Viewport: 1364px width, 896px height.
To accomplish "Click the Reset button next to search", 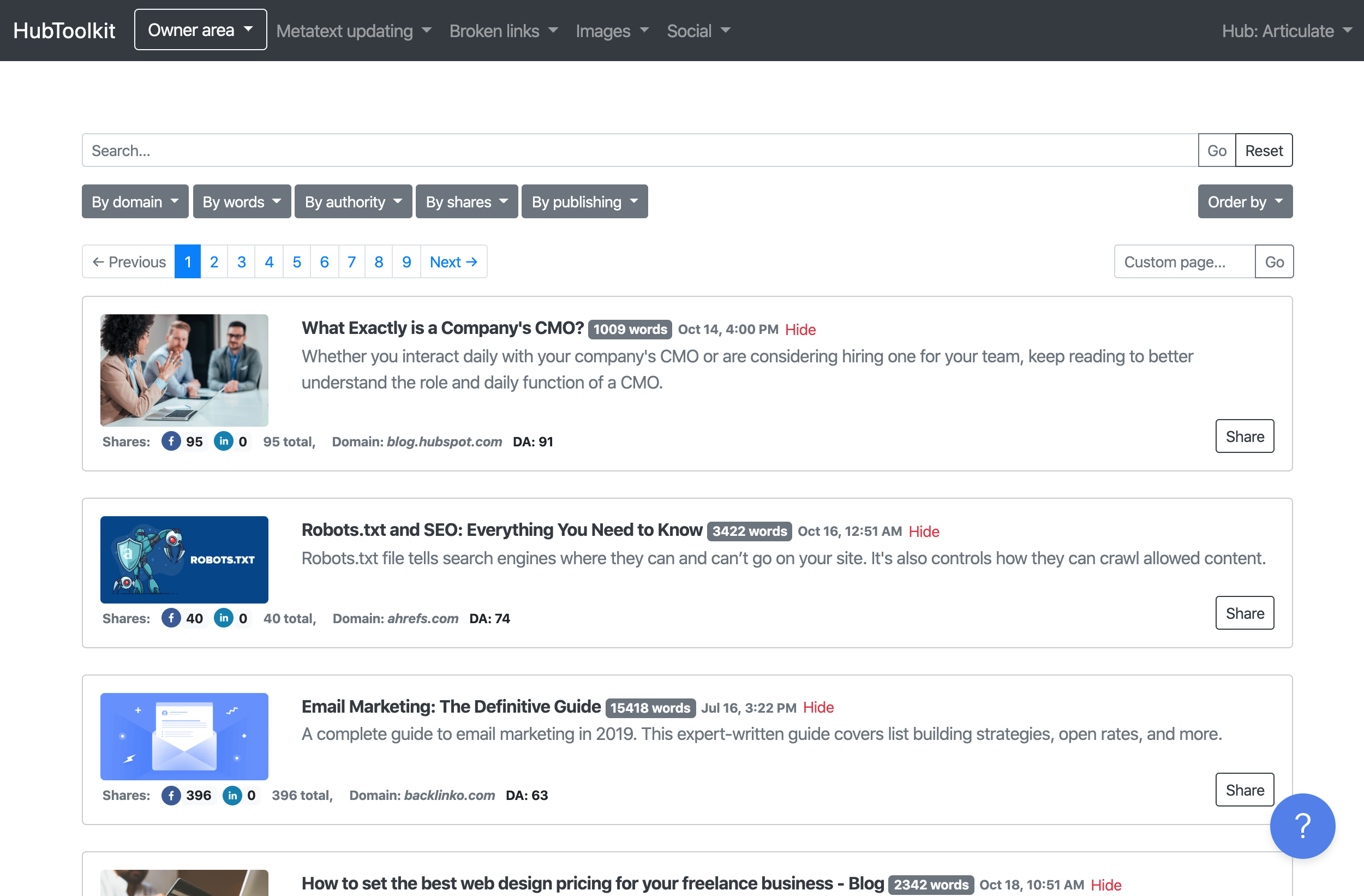I will tap(1264, 150).
